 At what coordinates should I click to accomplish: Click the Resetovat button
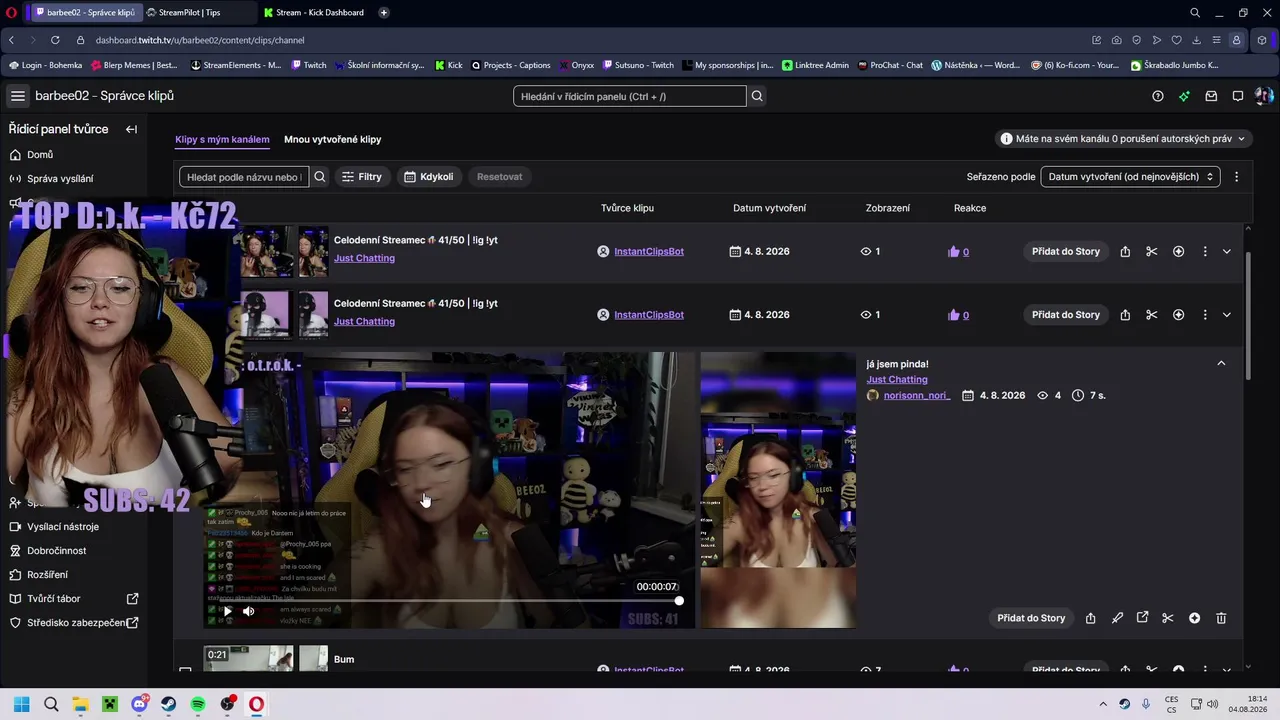499,177
